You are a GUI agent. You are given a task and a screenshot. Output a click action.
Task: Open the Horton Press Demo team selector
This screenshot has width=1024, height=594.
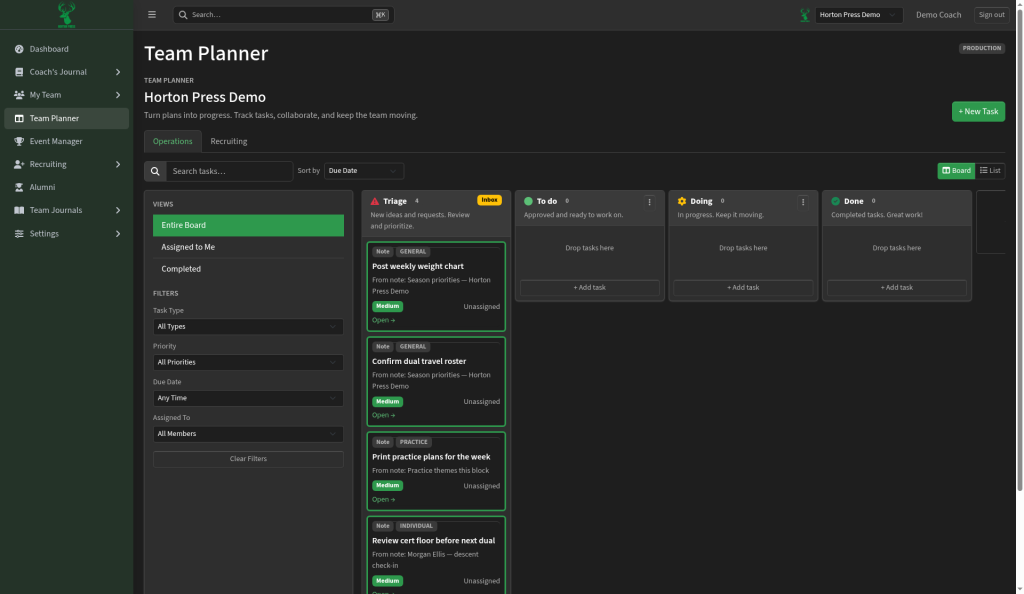[859, 14]
